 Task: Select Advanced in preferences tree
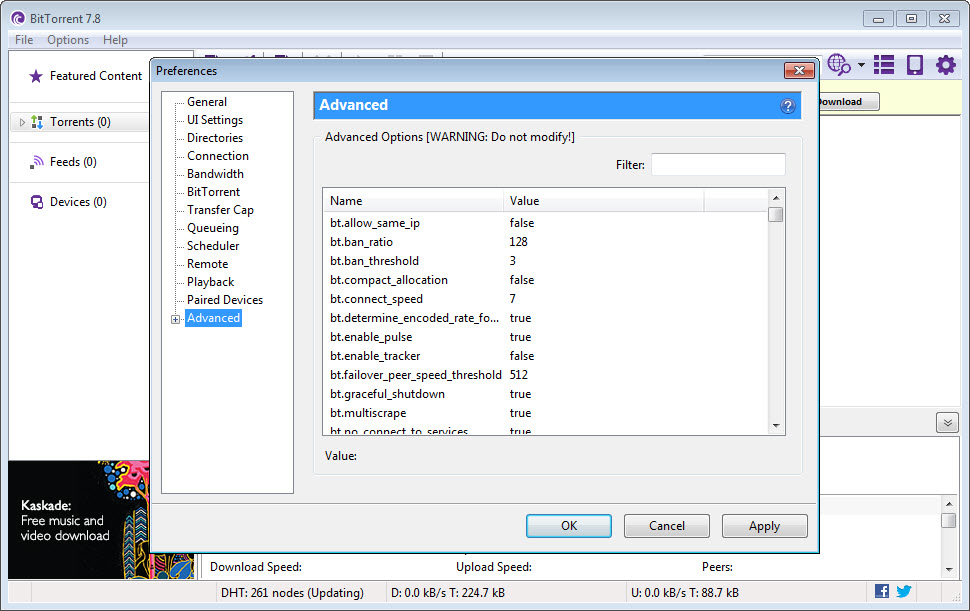(x=213, y=318)
